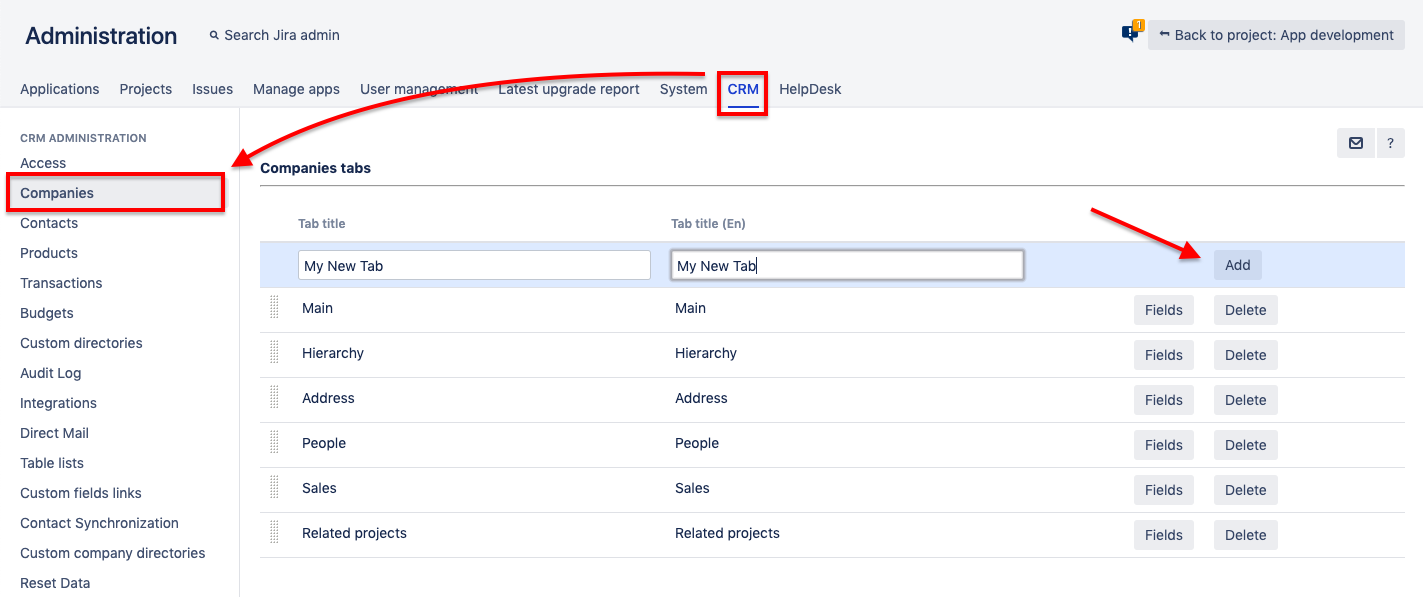Grab the drag handle for Main row
Screen dimensions: 1423x597
tap(275, 308)
